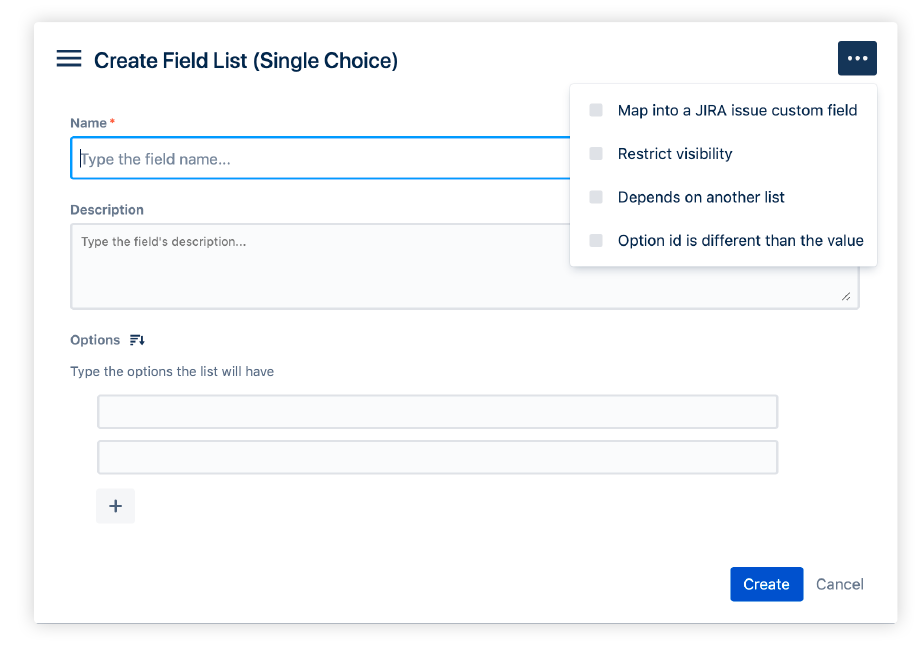Toggle 'Depends on another list'
This screenshot has width=920, height=654.
click(596, 197)
